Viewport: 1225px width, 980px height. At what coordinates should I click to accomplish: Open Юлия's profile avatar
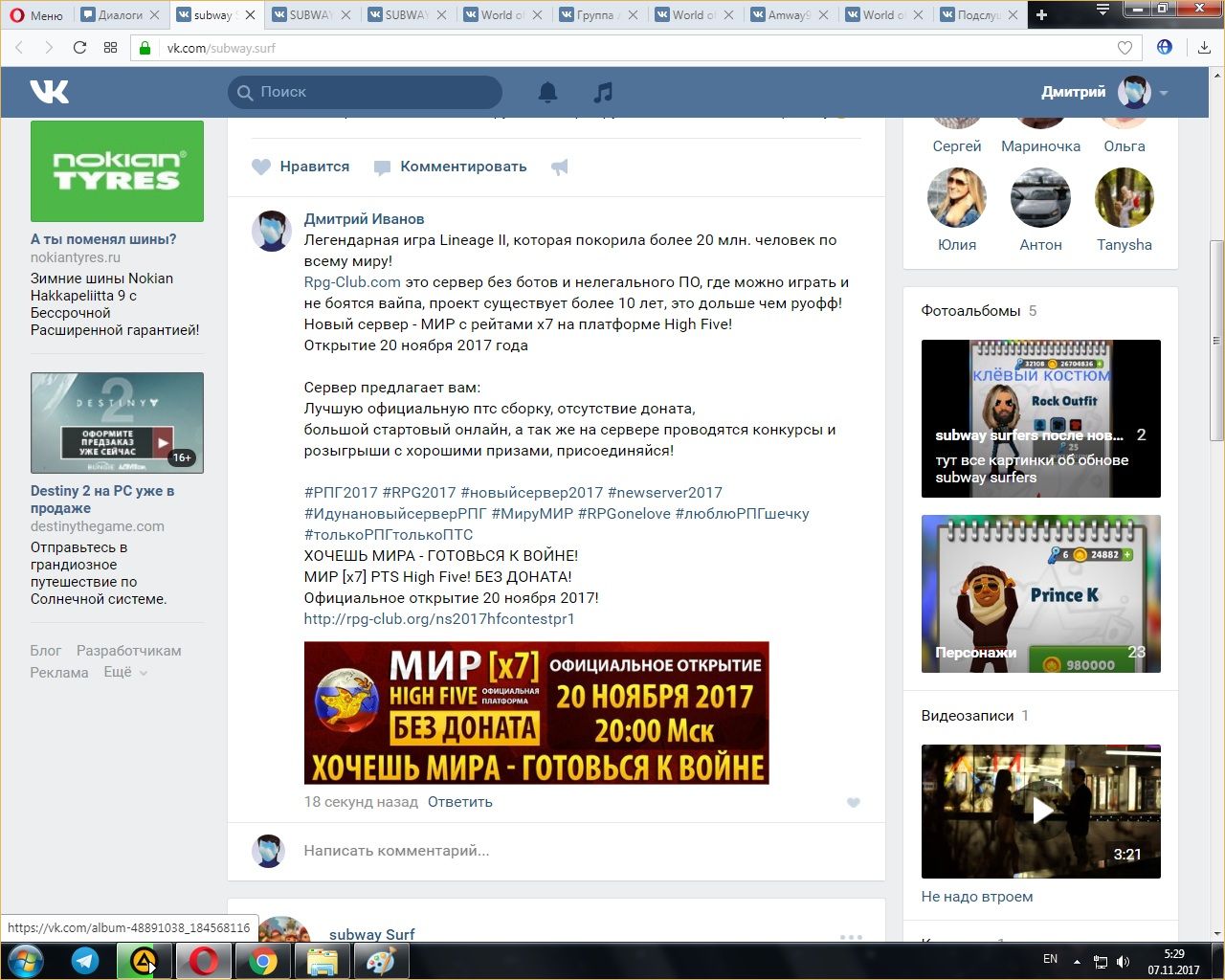tap(957, 198)
